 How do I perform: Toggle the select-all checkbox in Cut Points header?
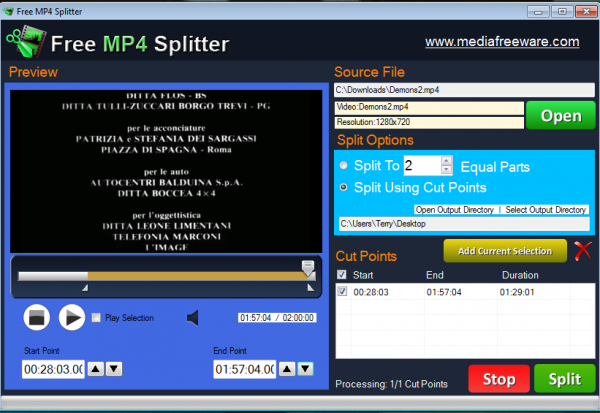tap(342, 274)
